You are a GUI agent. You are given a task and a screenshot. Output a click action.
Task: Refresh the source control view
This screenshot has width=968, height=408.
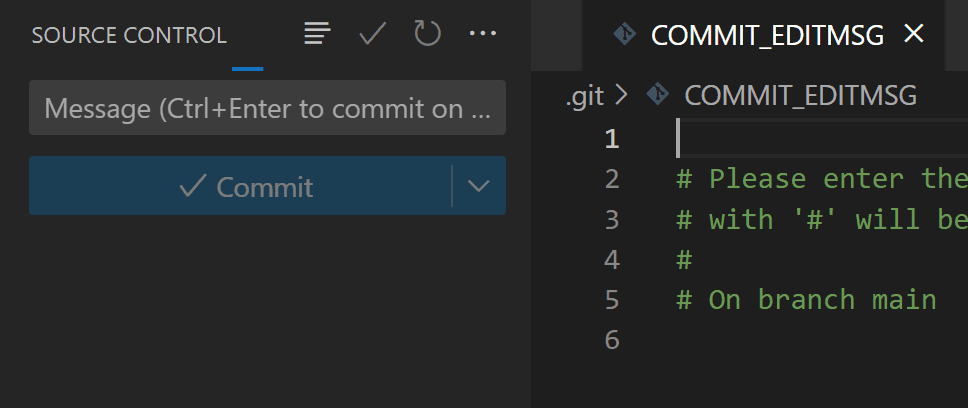(x=427, y=34)
